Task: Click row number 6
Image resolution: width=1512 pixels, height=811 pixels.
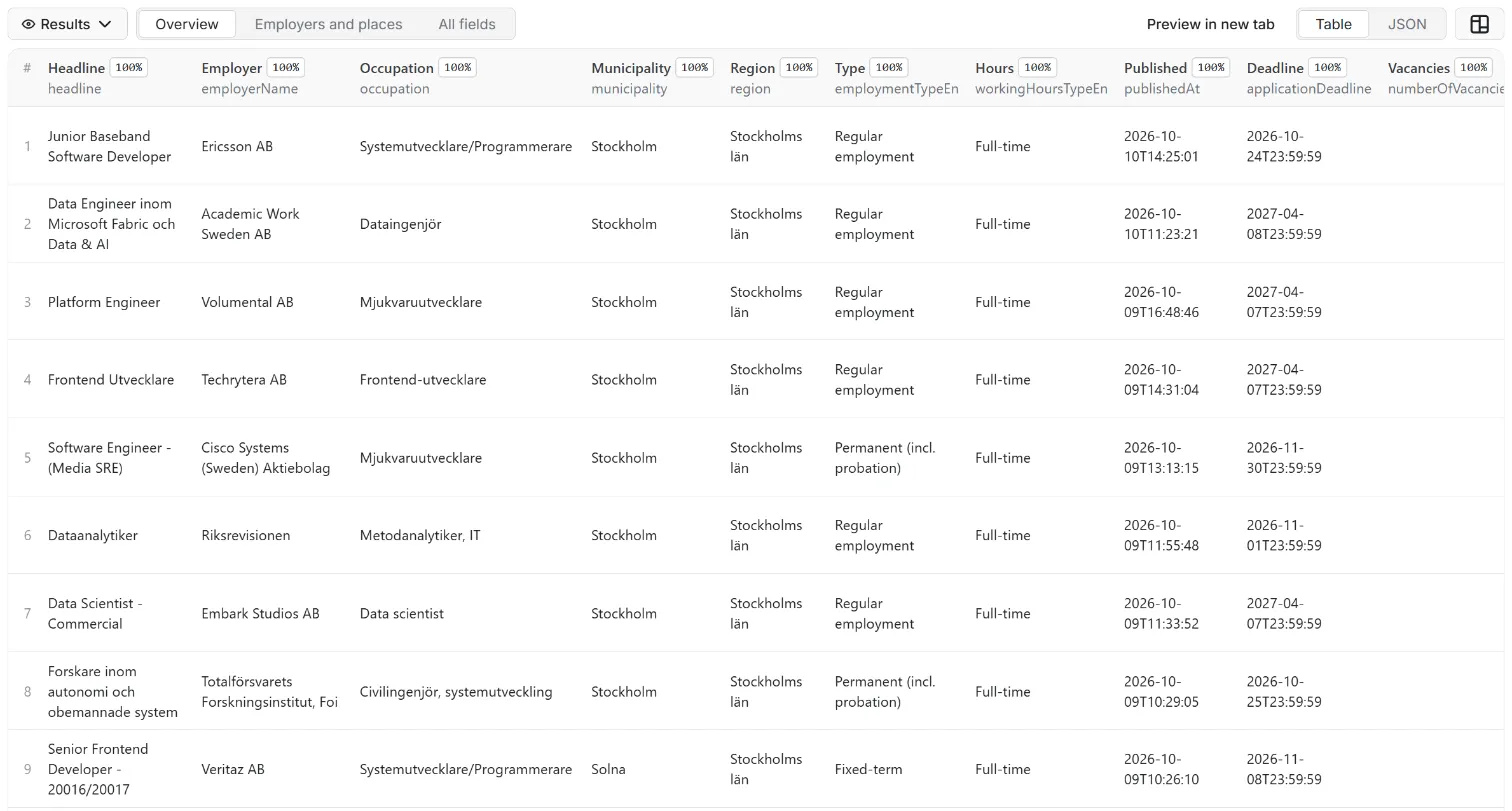Action: [27, 536]
